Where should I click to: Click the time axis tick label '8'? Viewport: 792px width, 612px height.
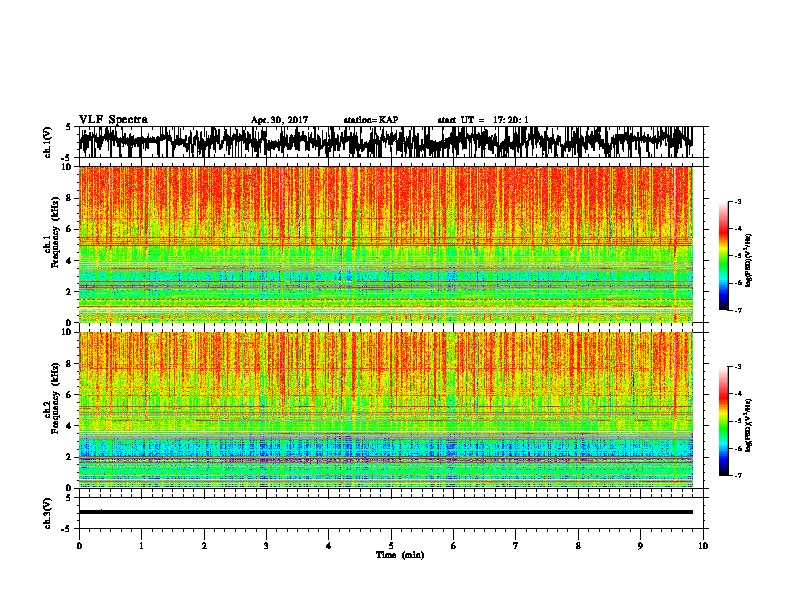578,546
